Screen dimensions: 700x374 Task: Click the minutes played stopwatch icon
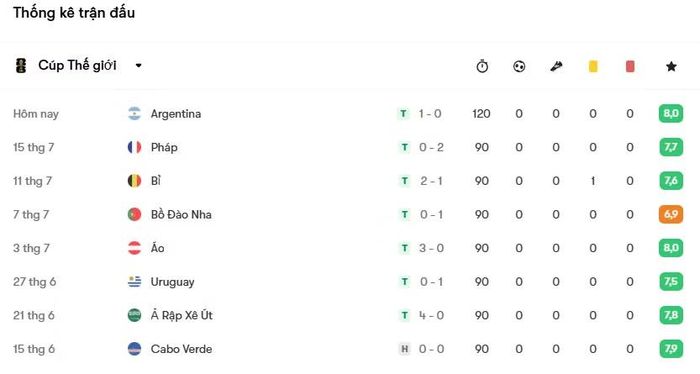pyautogui.click(x=482, y=66)
